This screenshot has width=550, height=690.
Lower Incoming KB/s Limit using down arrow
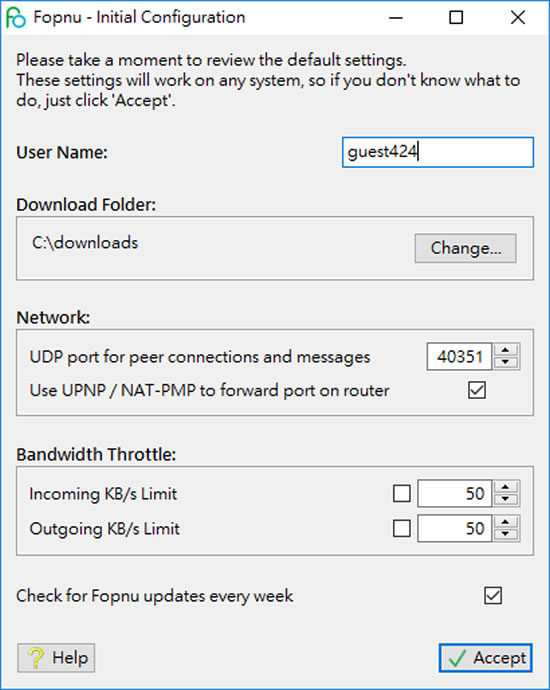(x=506, y=499)
